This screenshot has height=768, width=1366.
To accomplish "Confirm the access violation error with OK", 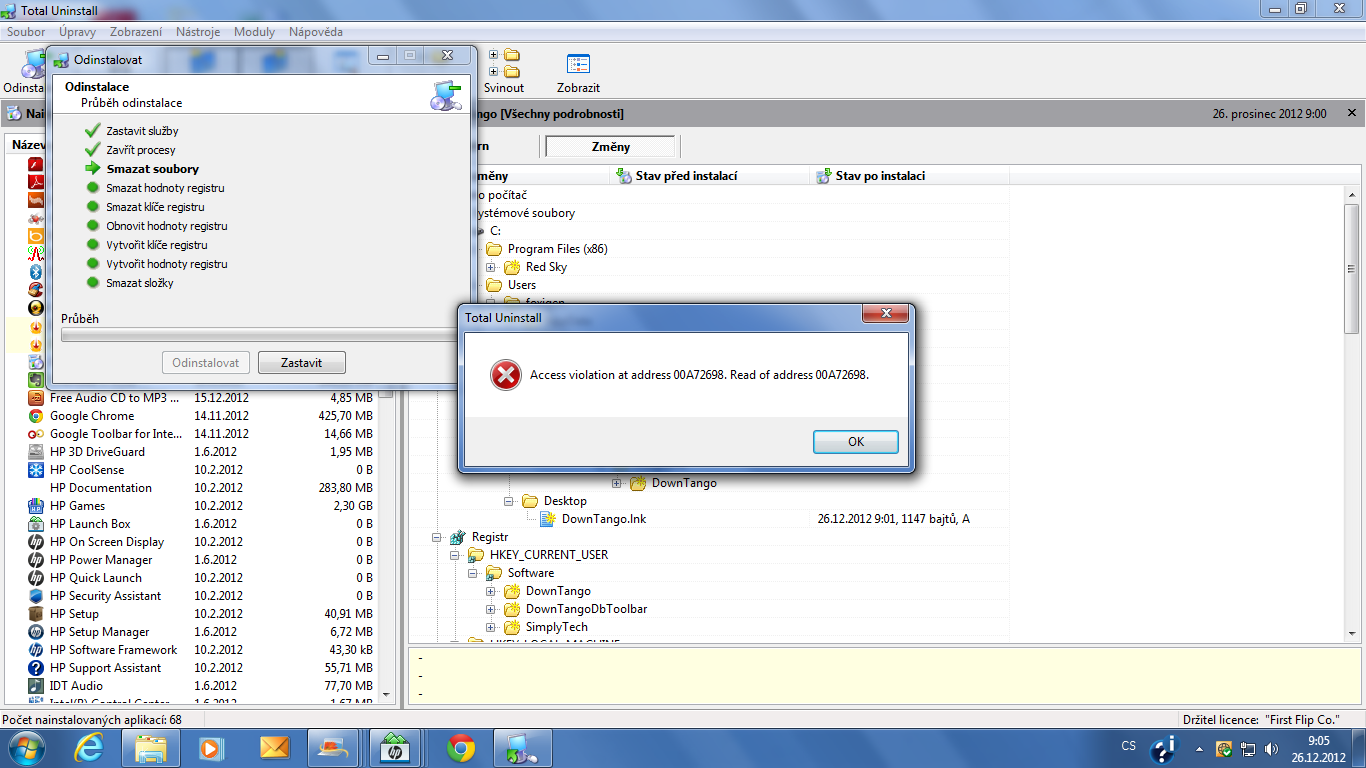I will pos(856,442).
